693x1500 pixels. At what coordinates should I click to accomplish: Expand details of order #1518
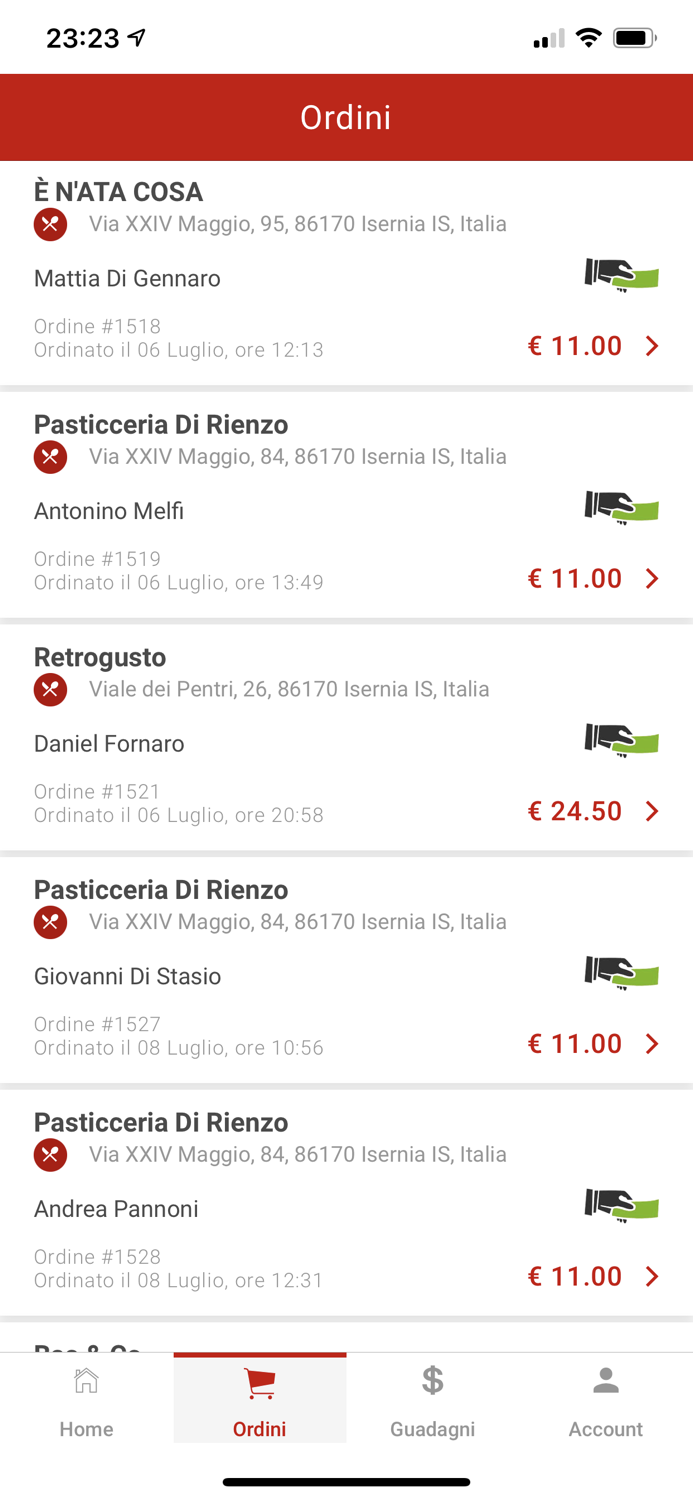pyautogui.click(x=652, y=345)
